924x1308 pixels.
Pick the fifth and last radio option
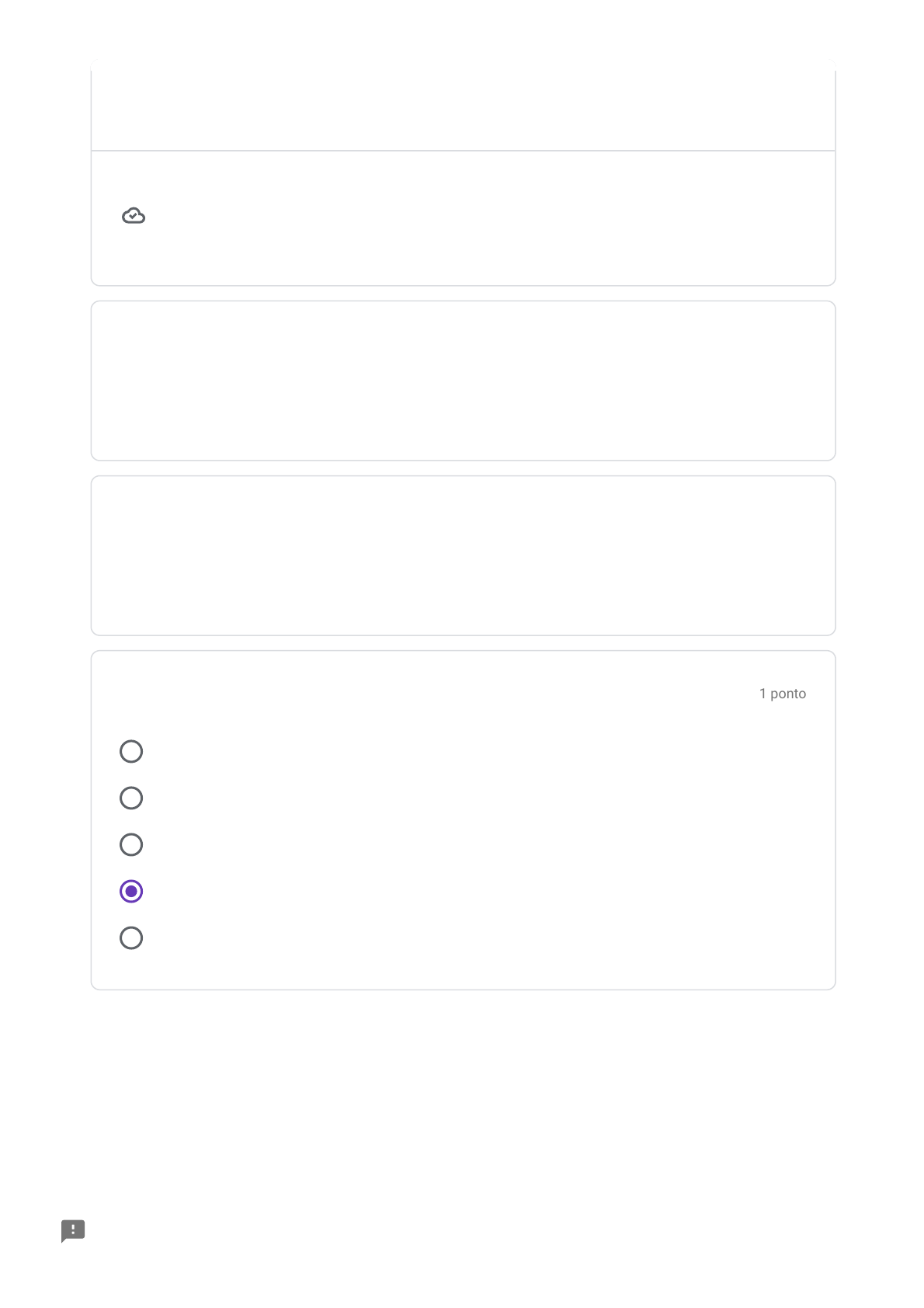pos(131,938)
